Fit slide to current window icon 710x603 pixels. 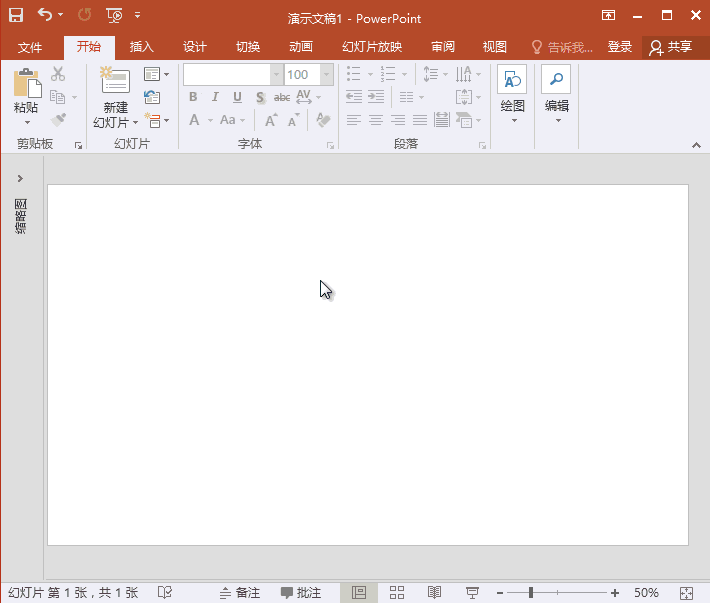point(686,593)
